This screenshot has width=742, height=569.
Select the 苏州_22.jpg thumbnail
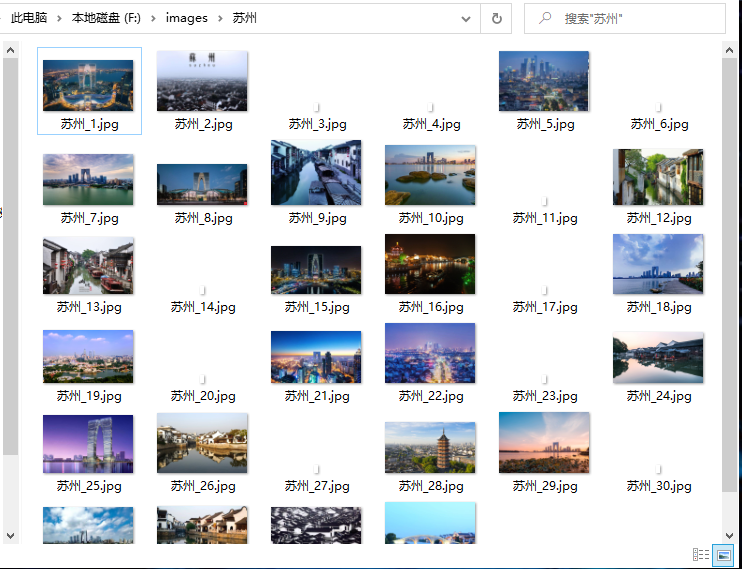430,353
